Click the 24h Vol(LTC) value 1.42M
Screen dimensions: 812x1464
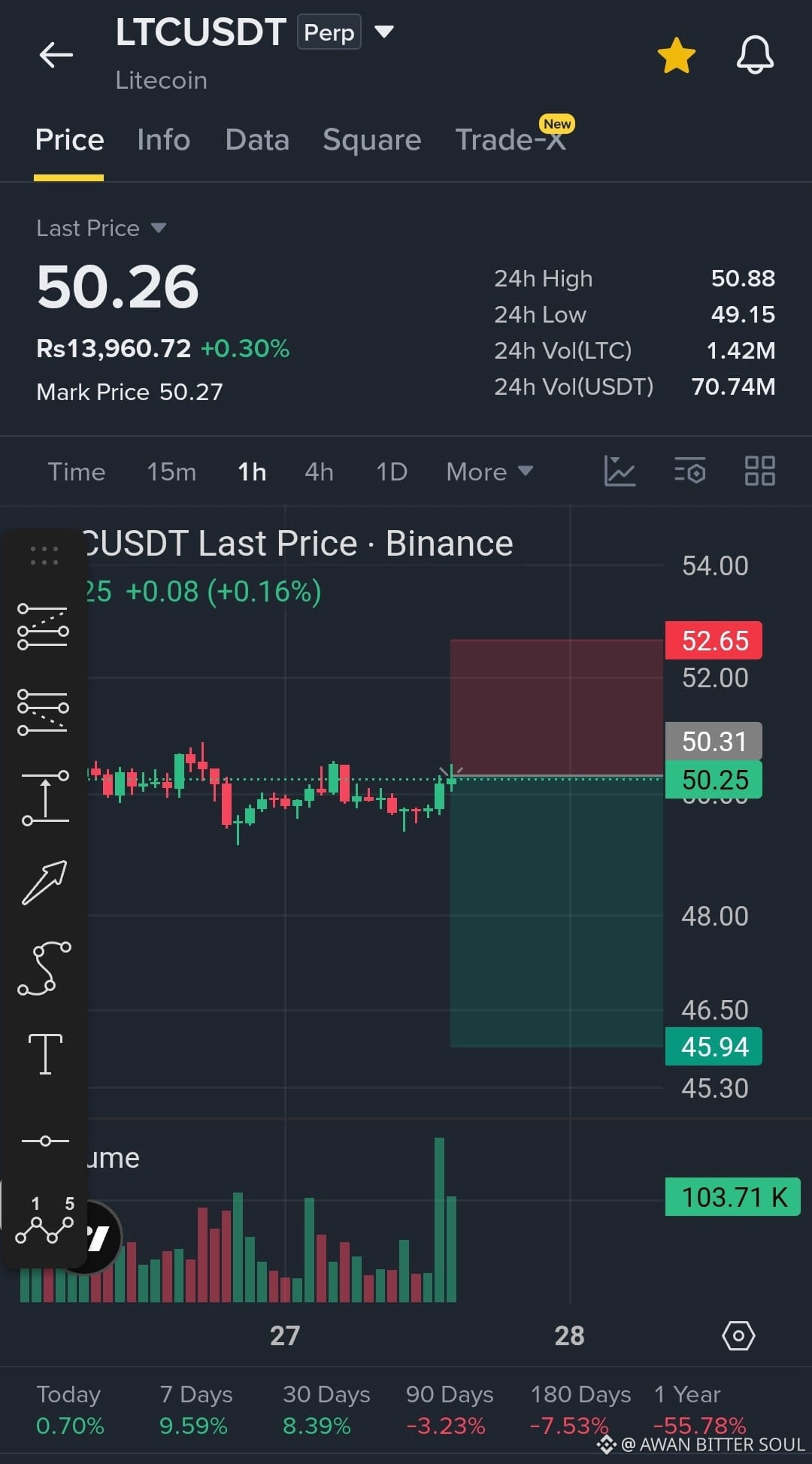[x=741, y=351]
